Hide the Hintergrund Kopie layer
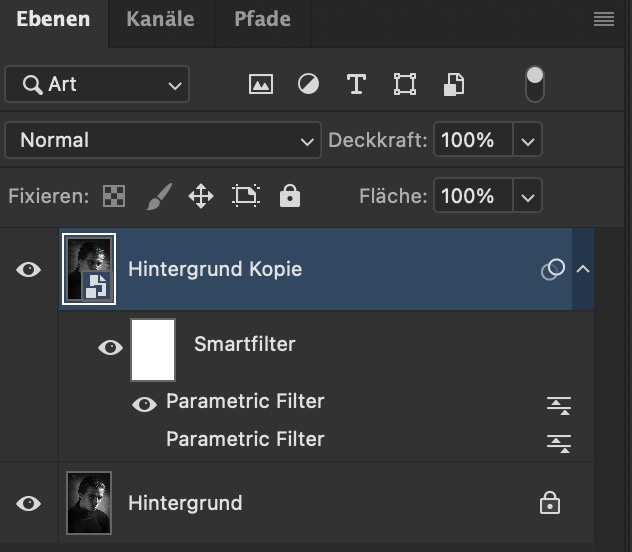 coord(29,269)
